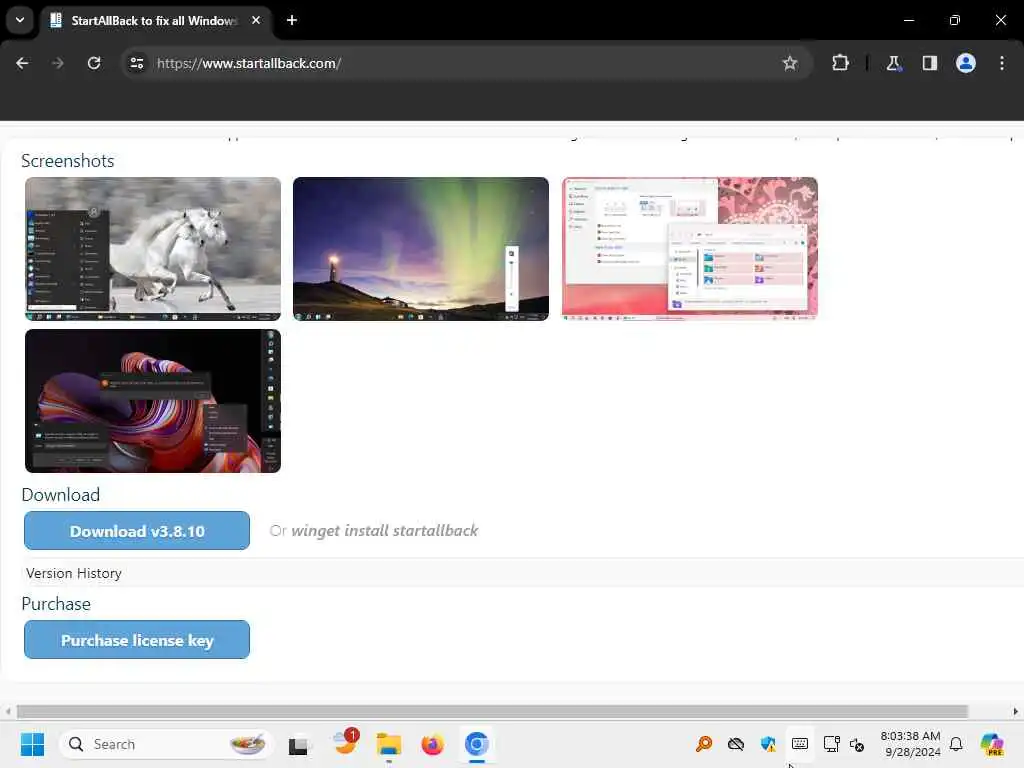The height and width of the screenshot is (768, 1024).
Task: Open the touch keyboard tray icon
Action: 799,744
